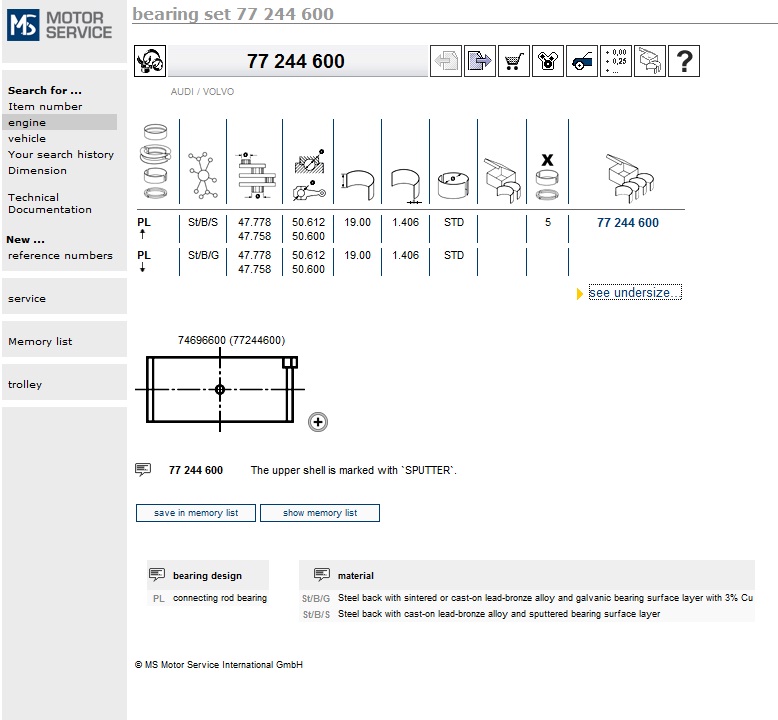Viewport: 778px width, 720px height.
Task: Click the 'see undersize...' link
Action: click(x=634, y=293)
